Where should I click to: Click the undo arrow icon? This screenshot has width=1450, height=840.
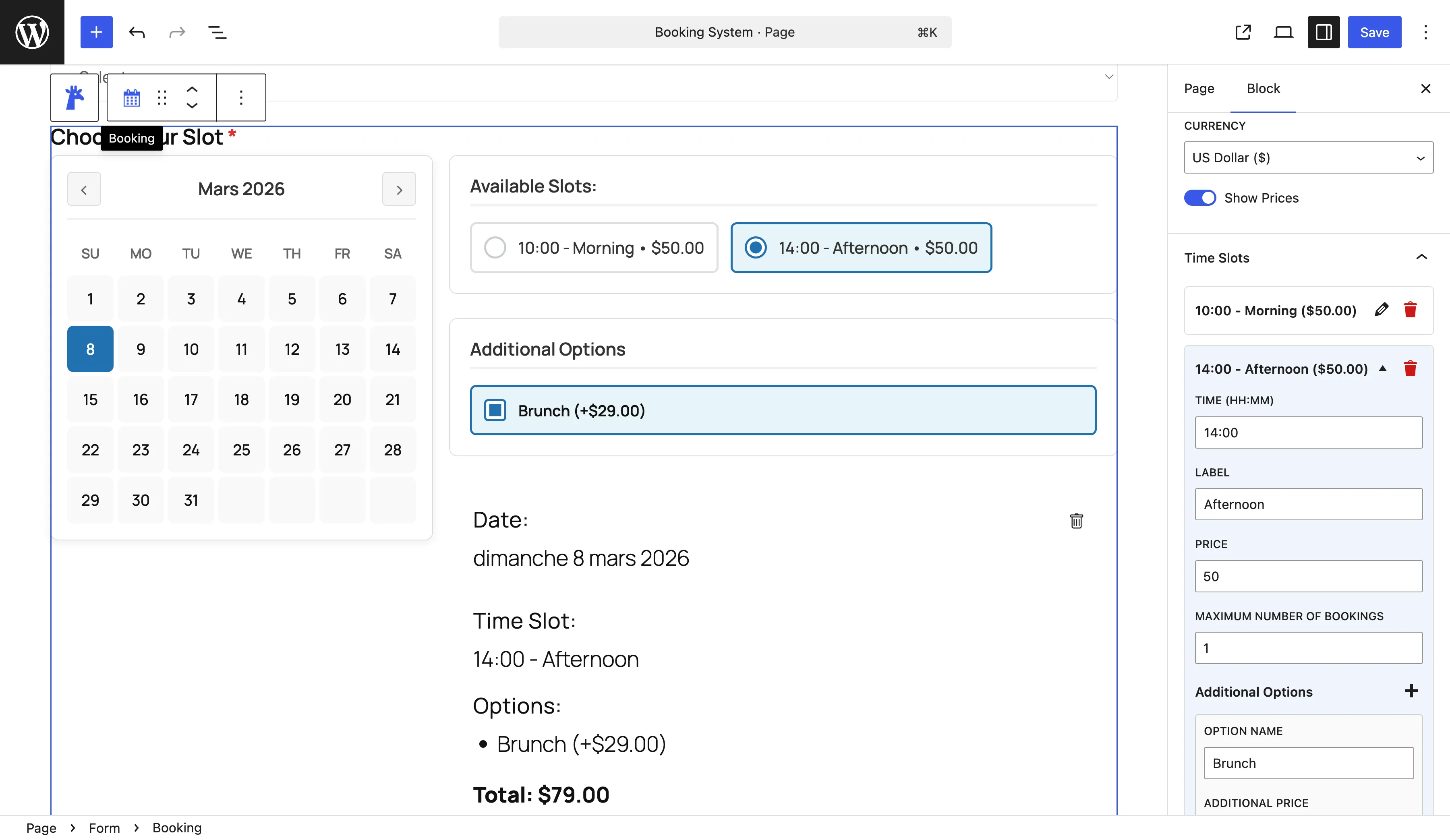pyautogui.click(x=137, y=32)
